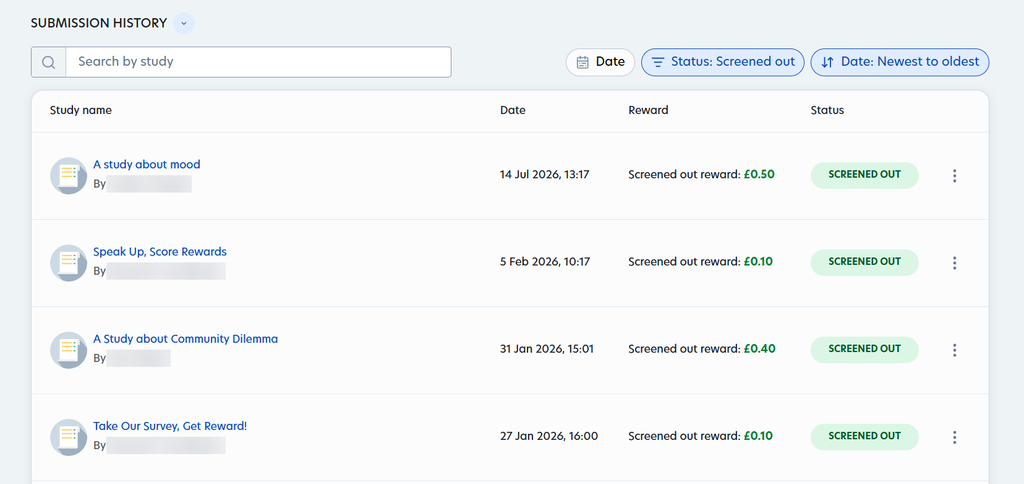Screen dimensions: 1024x484
Task: Click the search magnifier icon
Action: (x=49, y=62)
